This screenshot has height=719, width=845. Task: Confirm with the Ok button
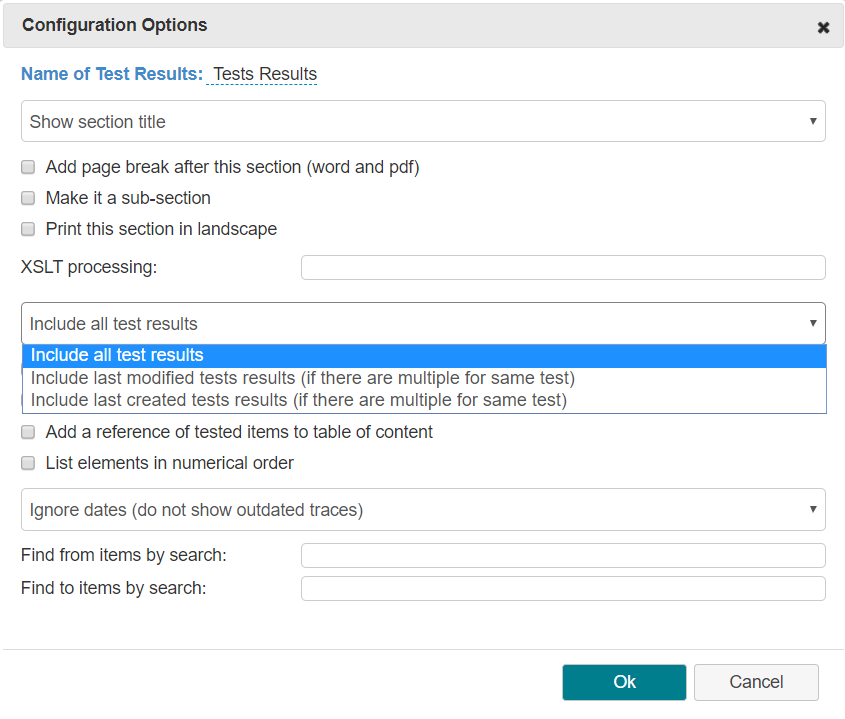click(624, 682)
